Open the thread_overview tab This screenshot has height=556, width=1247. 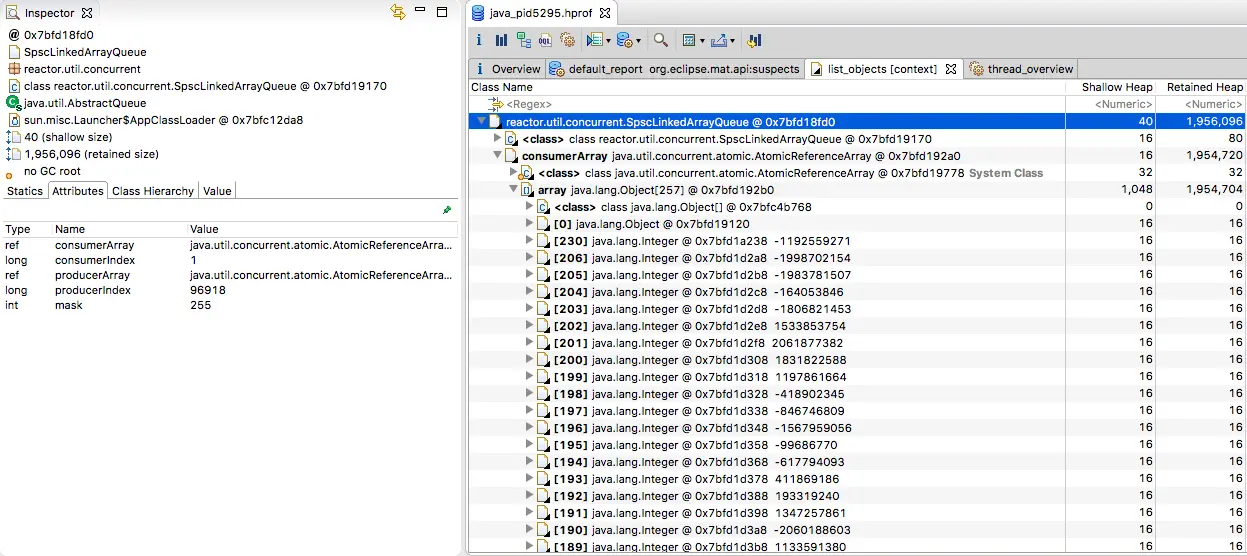pyautogui.click(x=1022, y=69)
